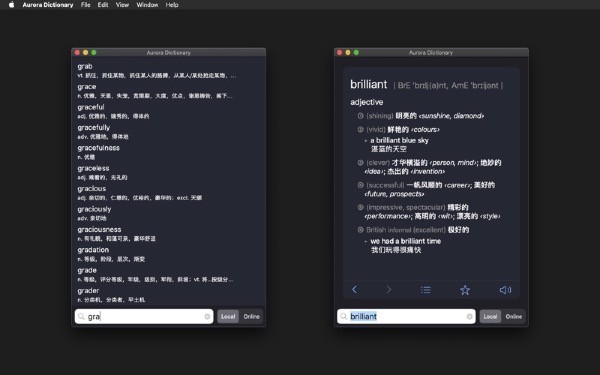Click the pronunciation text after brilliant
600x375 pixels.
[448, 85]
